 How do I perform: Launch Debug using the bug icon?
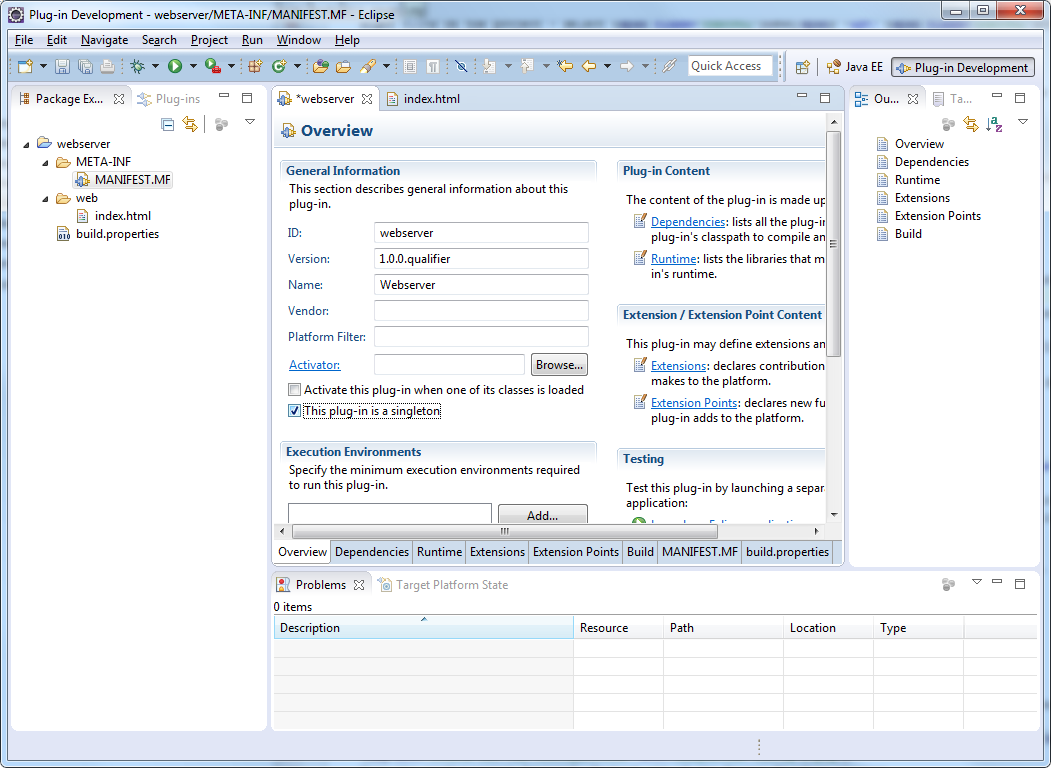(137, 66)
